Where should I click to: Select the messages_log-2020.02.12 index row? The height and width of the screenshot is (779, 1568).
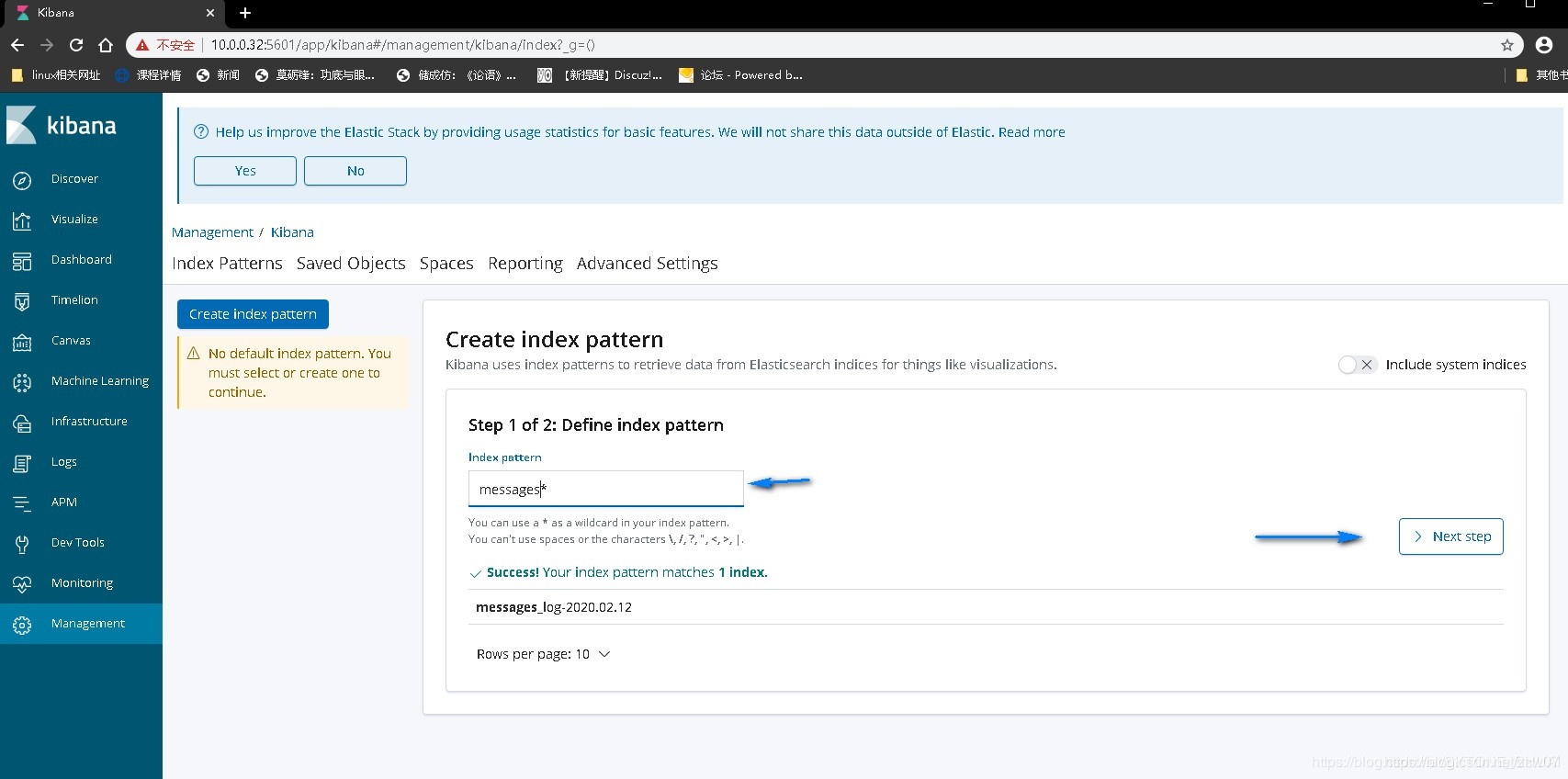(986, 607)
